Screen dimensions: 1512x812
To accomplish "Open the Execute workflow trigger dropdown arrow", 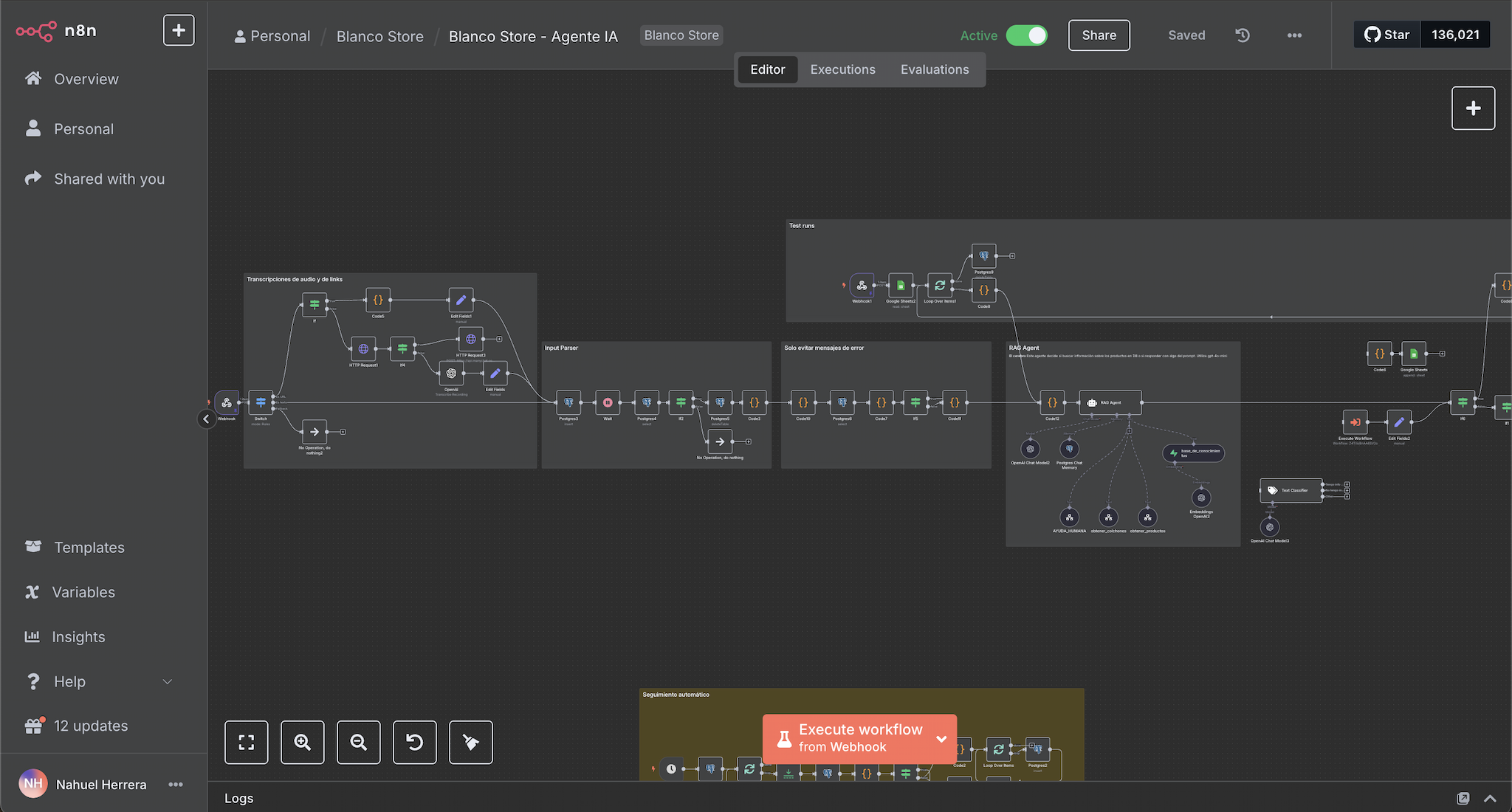I will 942,739.
